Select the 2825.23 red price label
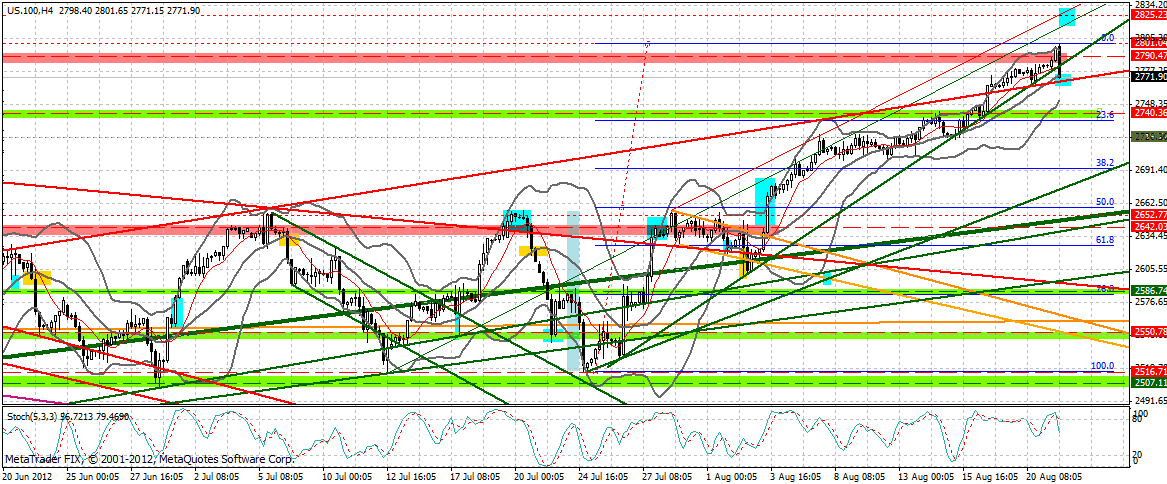The width and height of the screenshot is (1167, 484). tap(1149, 15)
